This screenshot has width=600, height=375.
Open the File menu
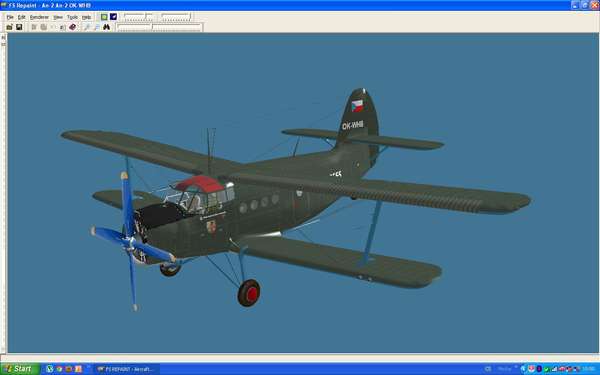point(10,17)
